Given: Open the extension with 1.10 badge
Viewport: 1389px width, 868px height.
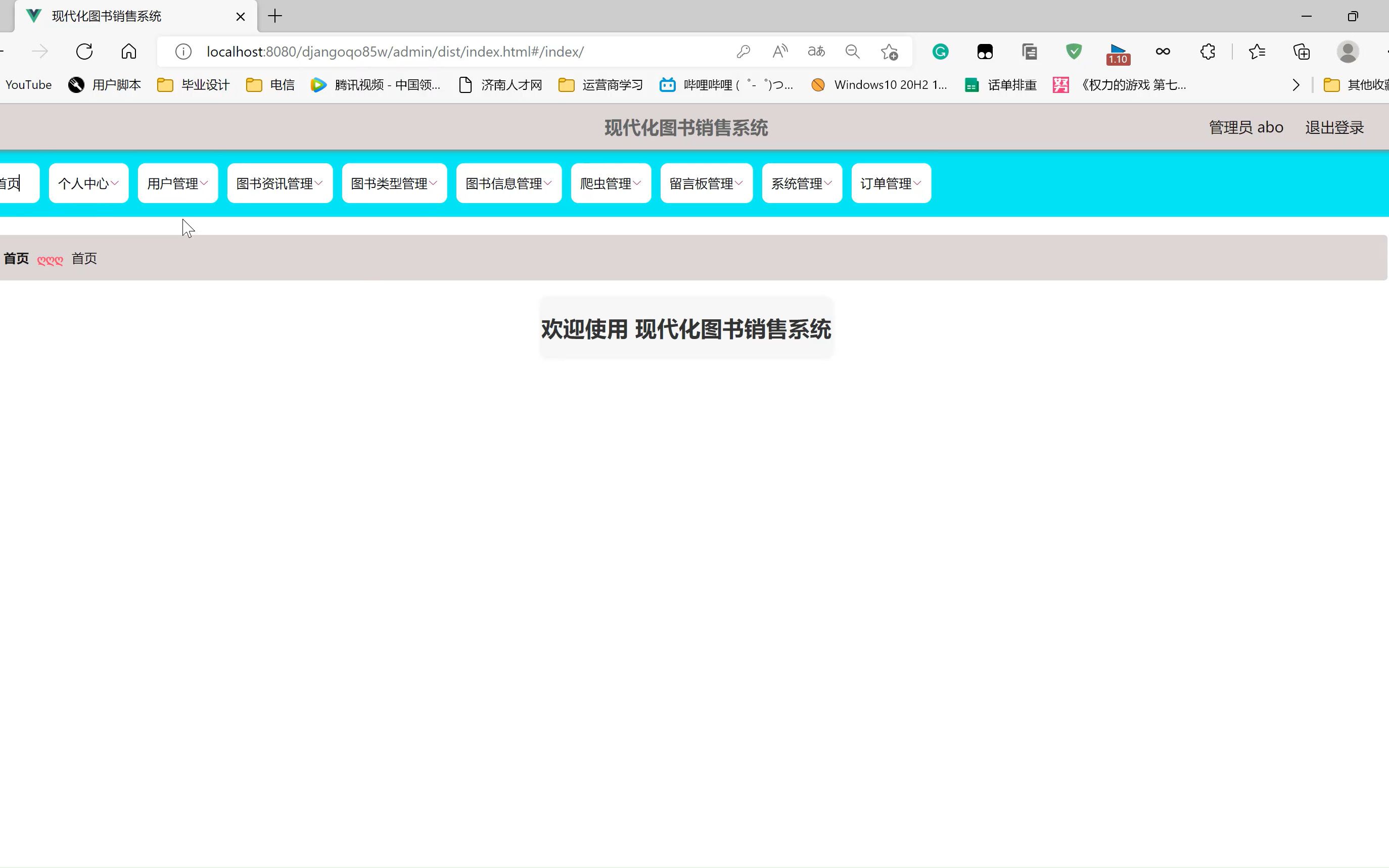Looking at the screenshot, I should (x=1118, y=54).
